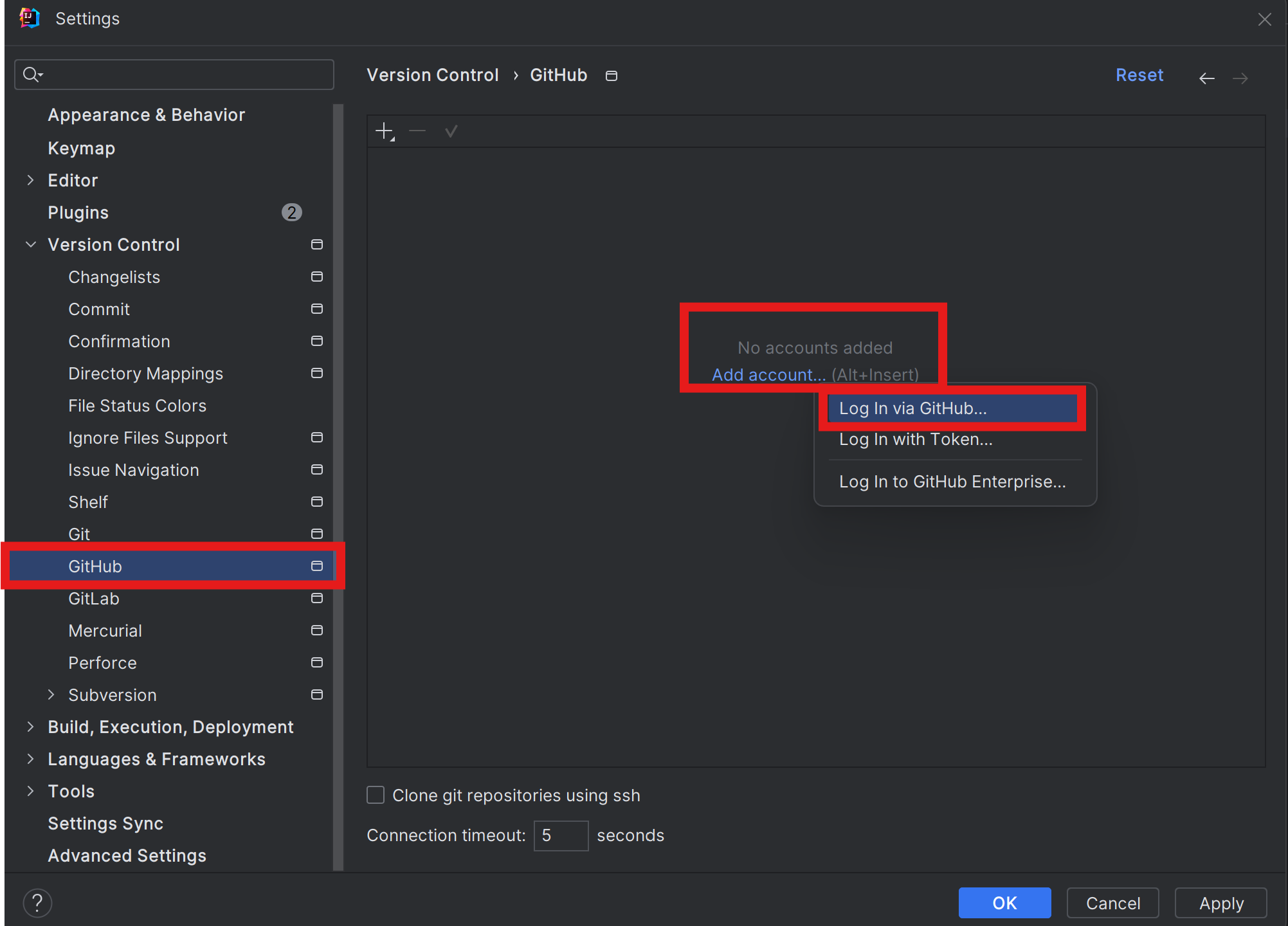This screenshot has width=1288, height=926.
Task: Click the Reset link
Action: point(1139,75)
